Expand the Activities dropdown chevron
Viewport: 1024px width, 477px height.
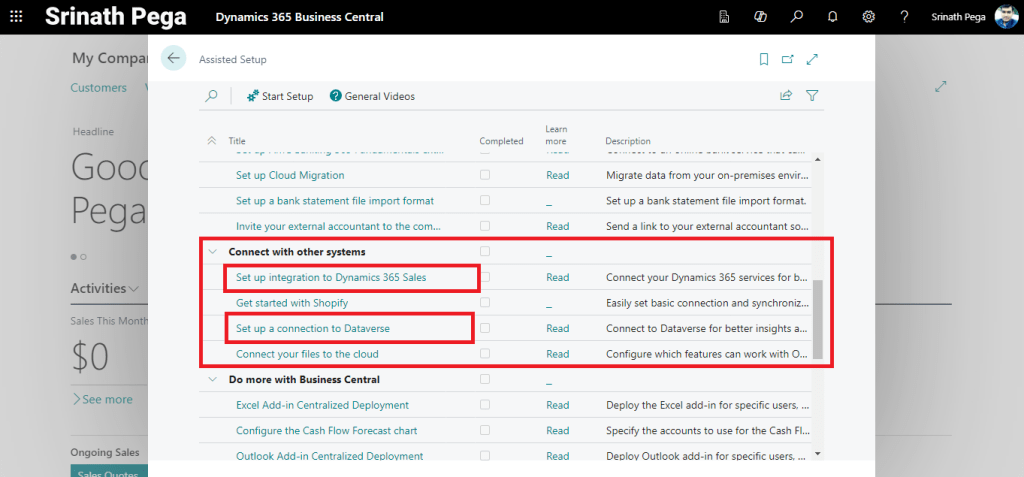pos(134,289)
